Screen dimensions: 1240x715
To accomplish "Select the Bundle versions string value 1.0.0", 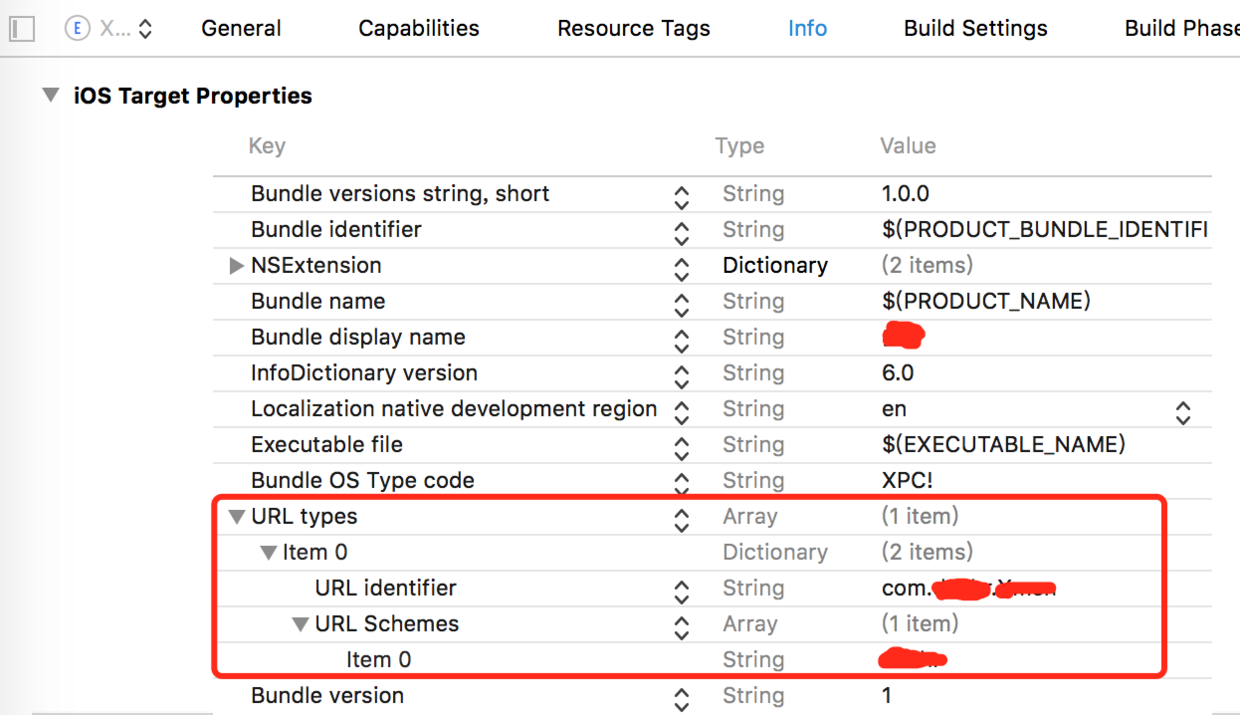I will pyautogui.click(x=905, y=194).
